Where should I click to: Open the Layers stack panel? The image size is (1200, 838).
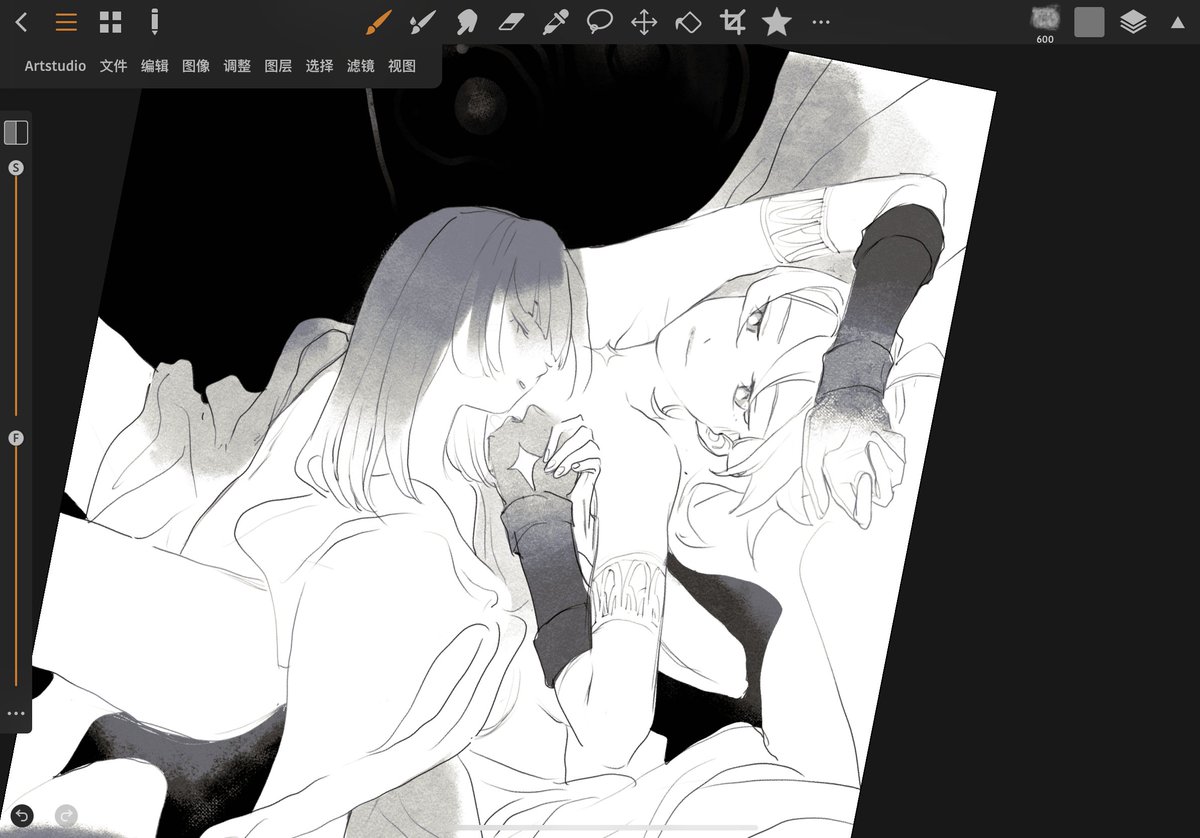coord(1133,22)
